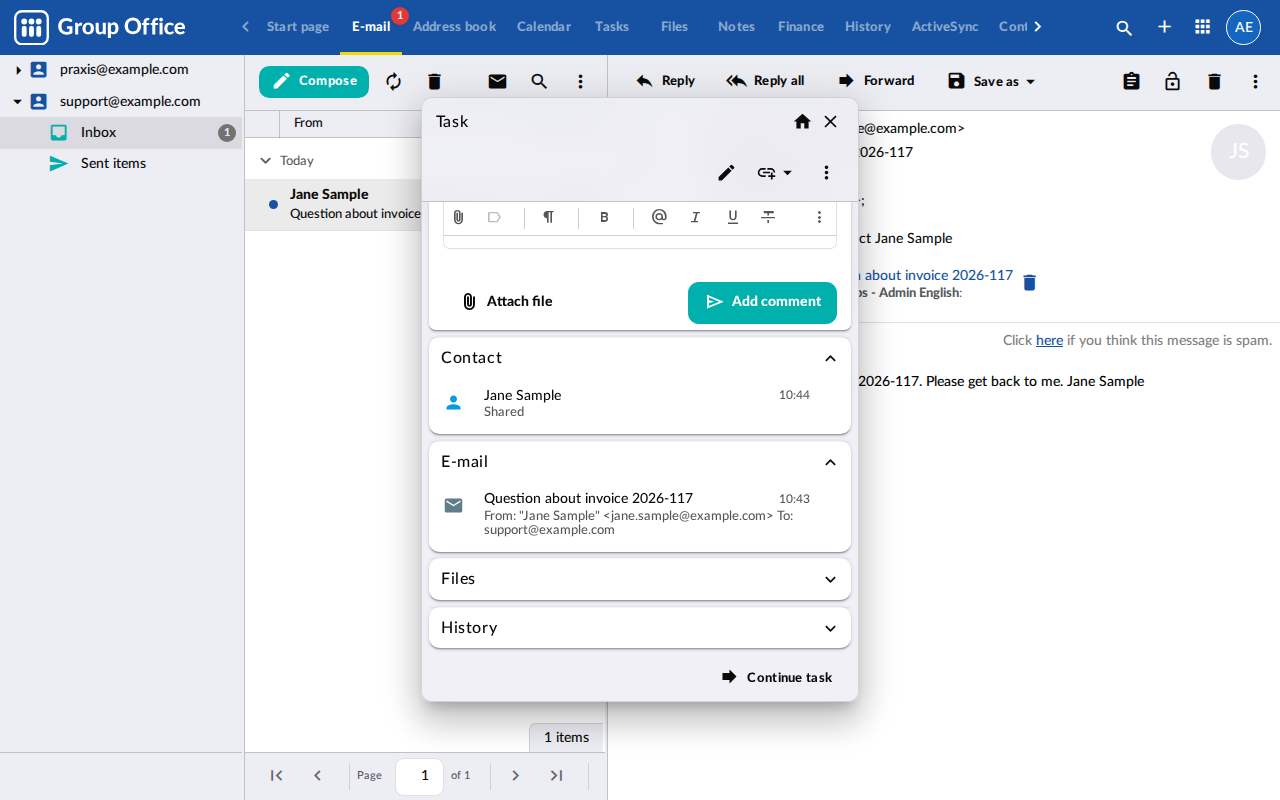The height and width of the screenshot is (800, 1280).
Task: Click the page number input field
Action: (x=420, y=776)
